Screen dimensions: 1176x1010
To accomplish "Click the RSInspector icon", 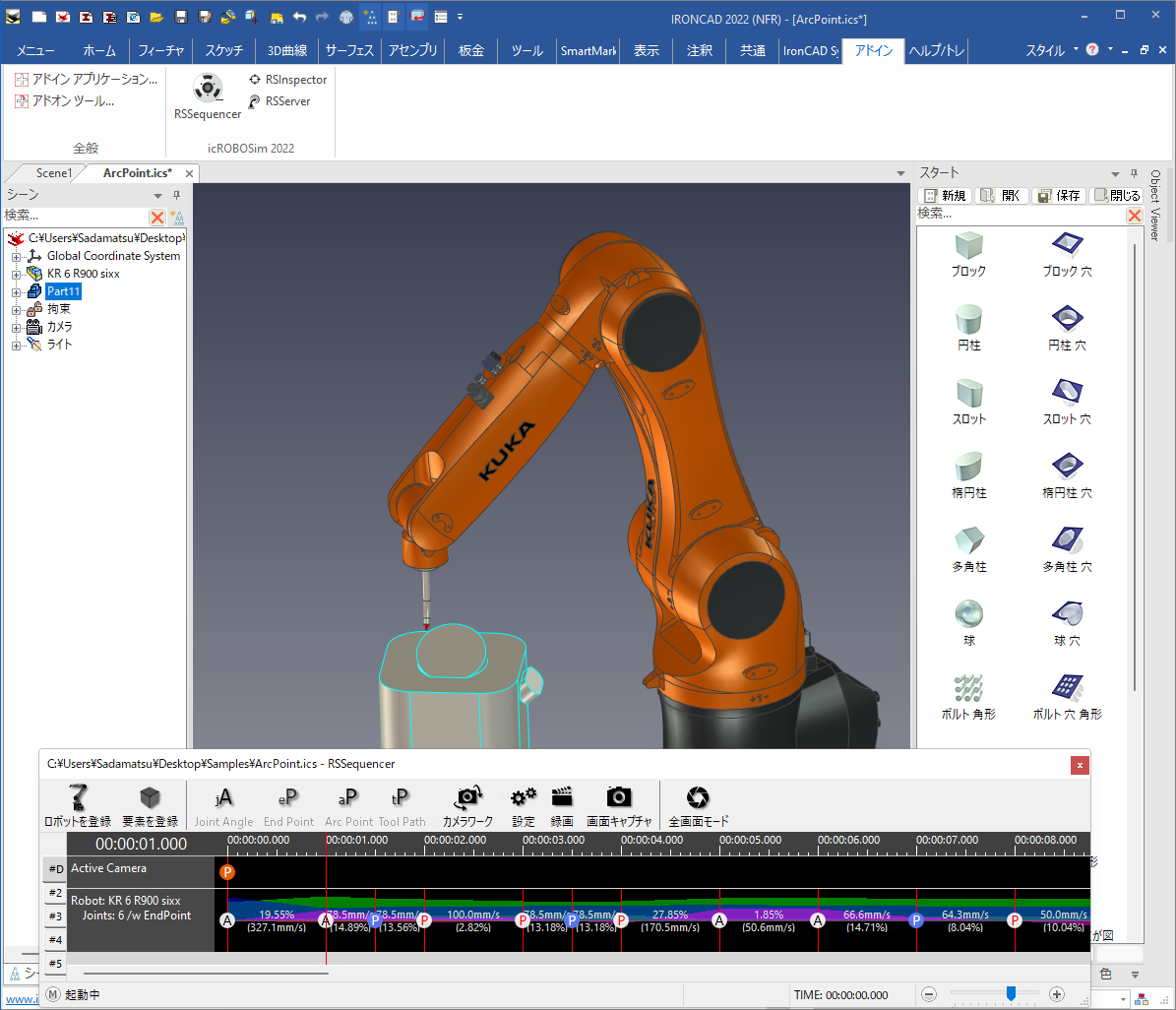I will (254, 80).
